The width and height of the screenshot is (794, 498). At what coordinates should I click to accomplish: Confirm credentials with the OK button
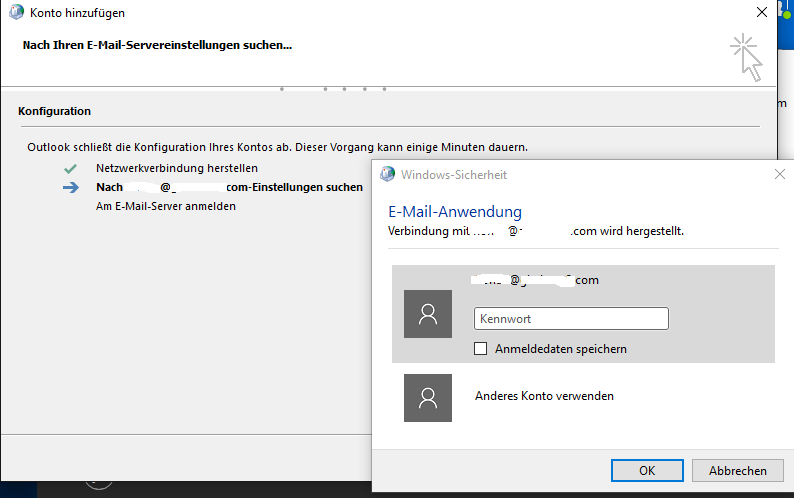click(x=647, y=471)
